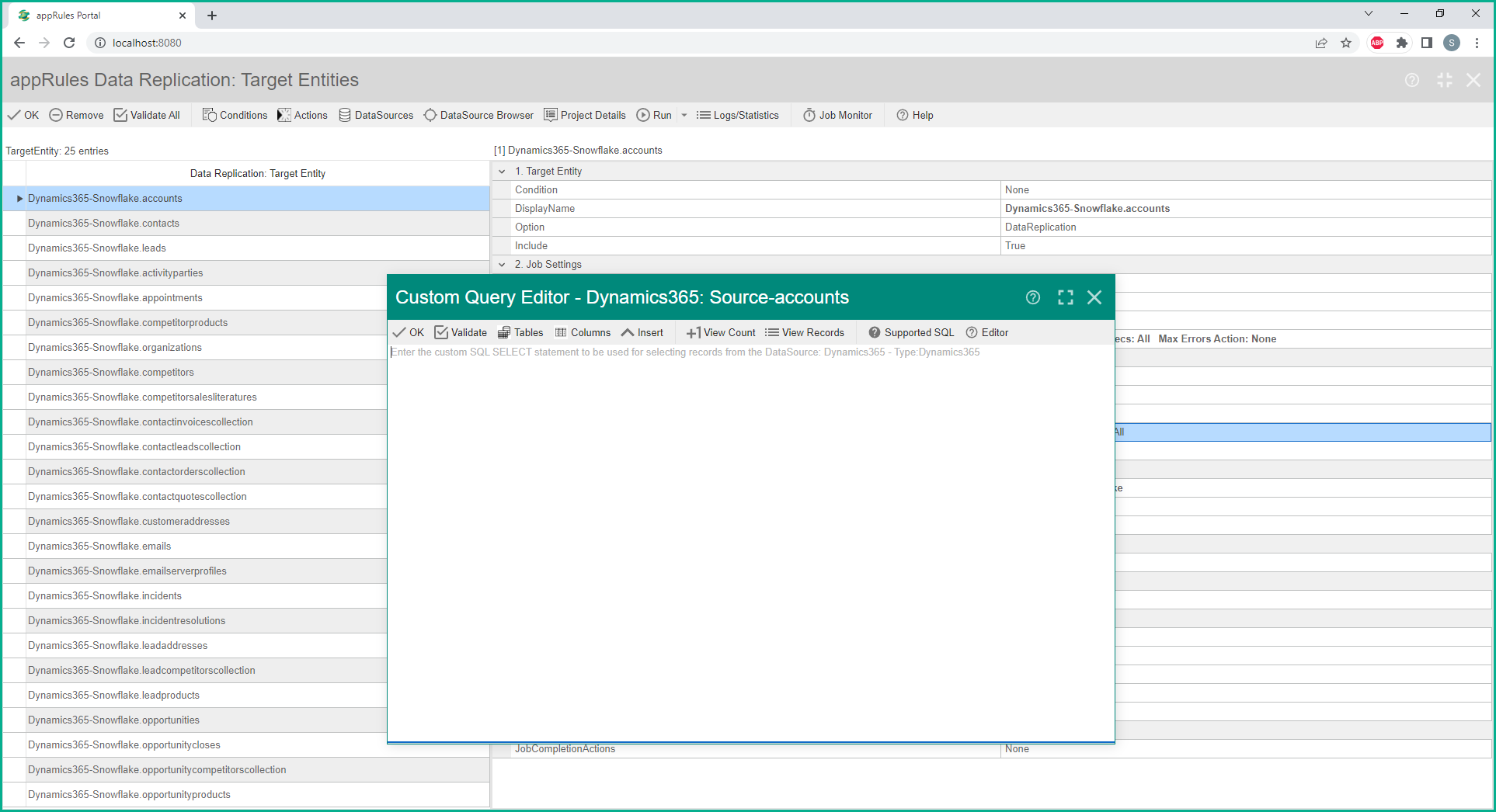Validate the custom SQL query
The width and height of the screenshot is (1496, 812).
[x=461, y=332]
